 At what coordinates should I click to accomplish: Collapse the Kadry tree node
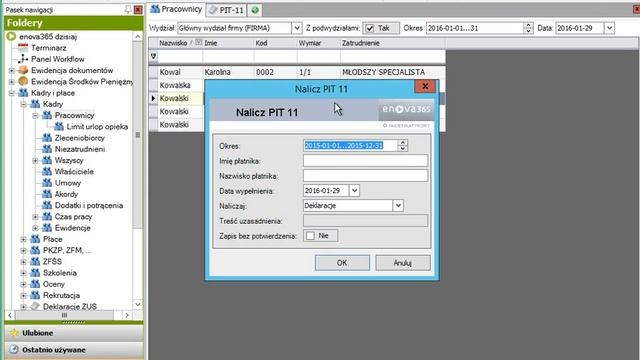click(24, 104)
